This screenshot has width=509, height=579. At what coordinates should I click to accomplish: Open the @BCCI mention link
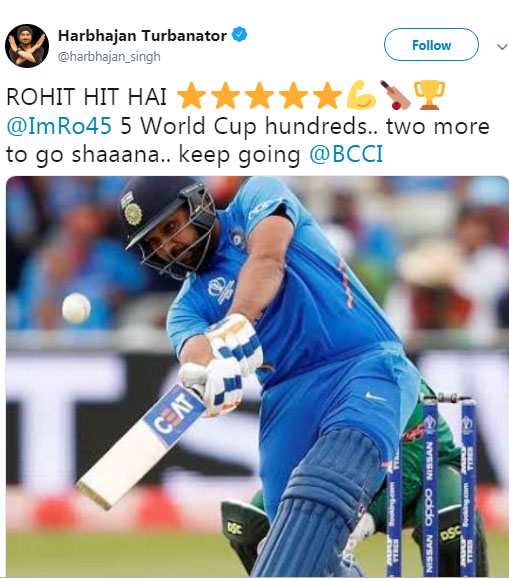pyautogui.click(x=346, y=154)
